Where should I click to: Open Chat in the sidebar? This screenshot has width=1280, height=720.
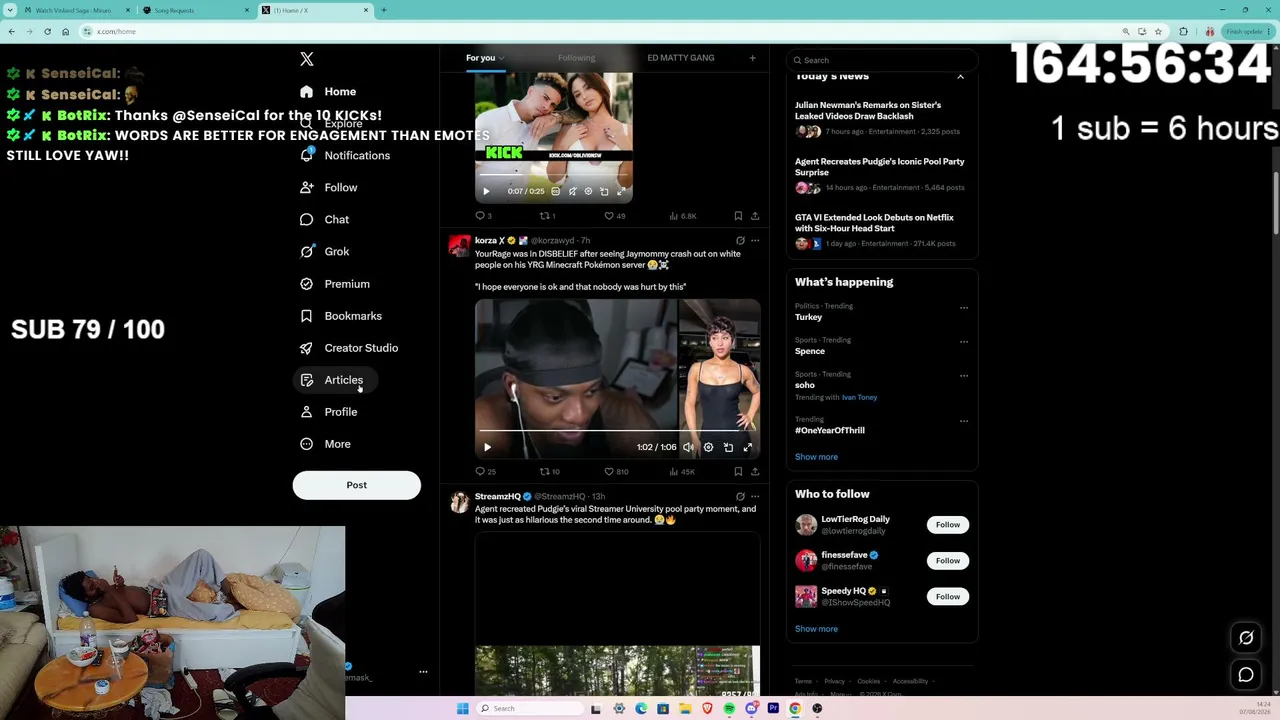coord(324,220)
